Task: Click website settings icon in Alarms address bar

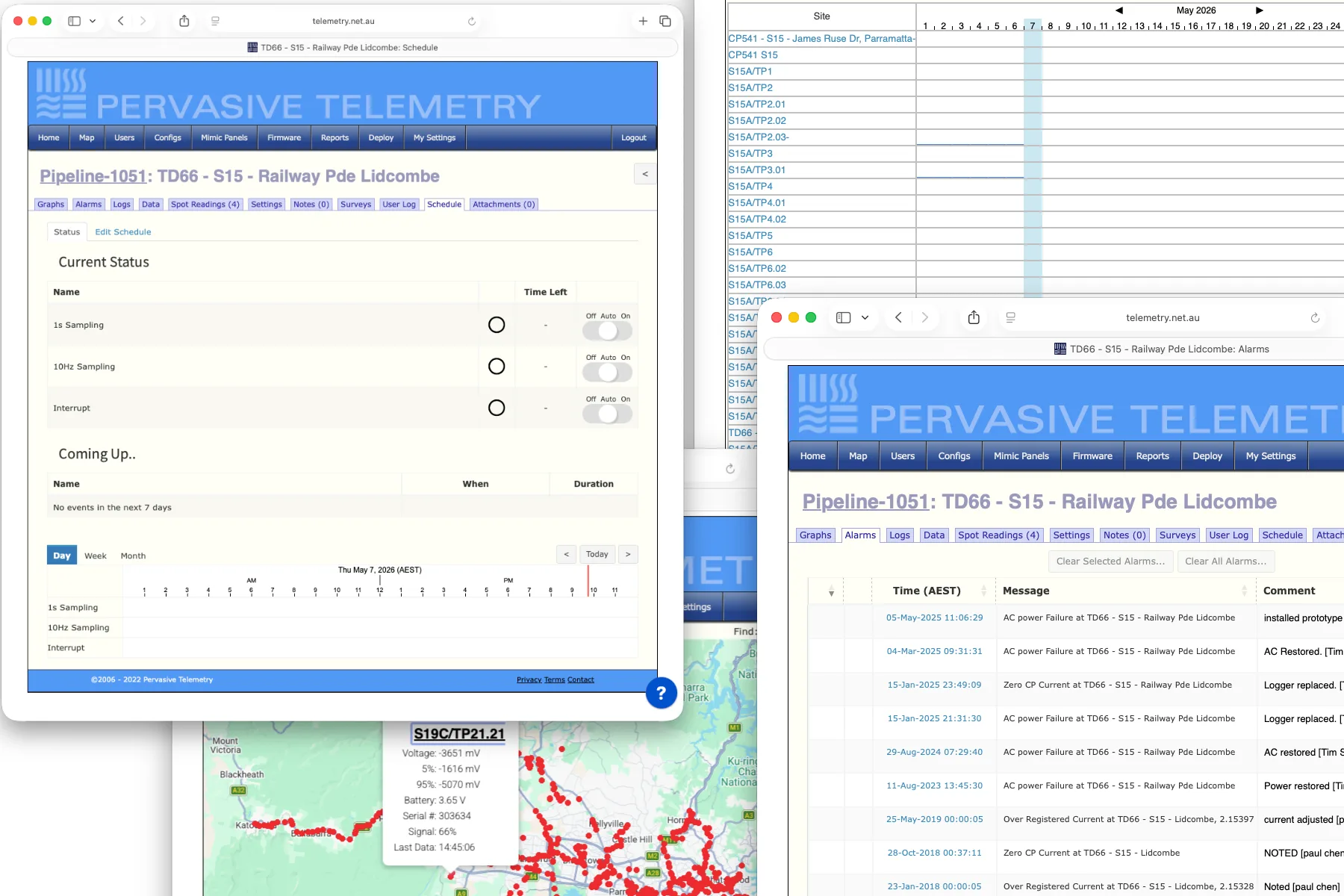Action: click(x=1010, y=317)
